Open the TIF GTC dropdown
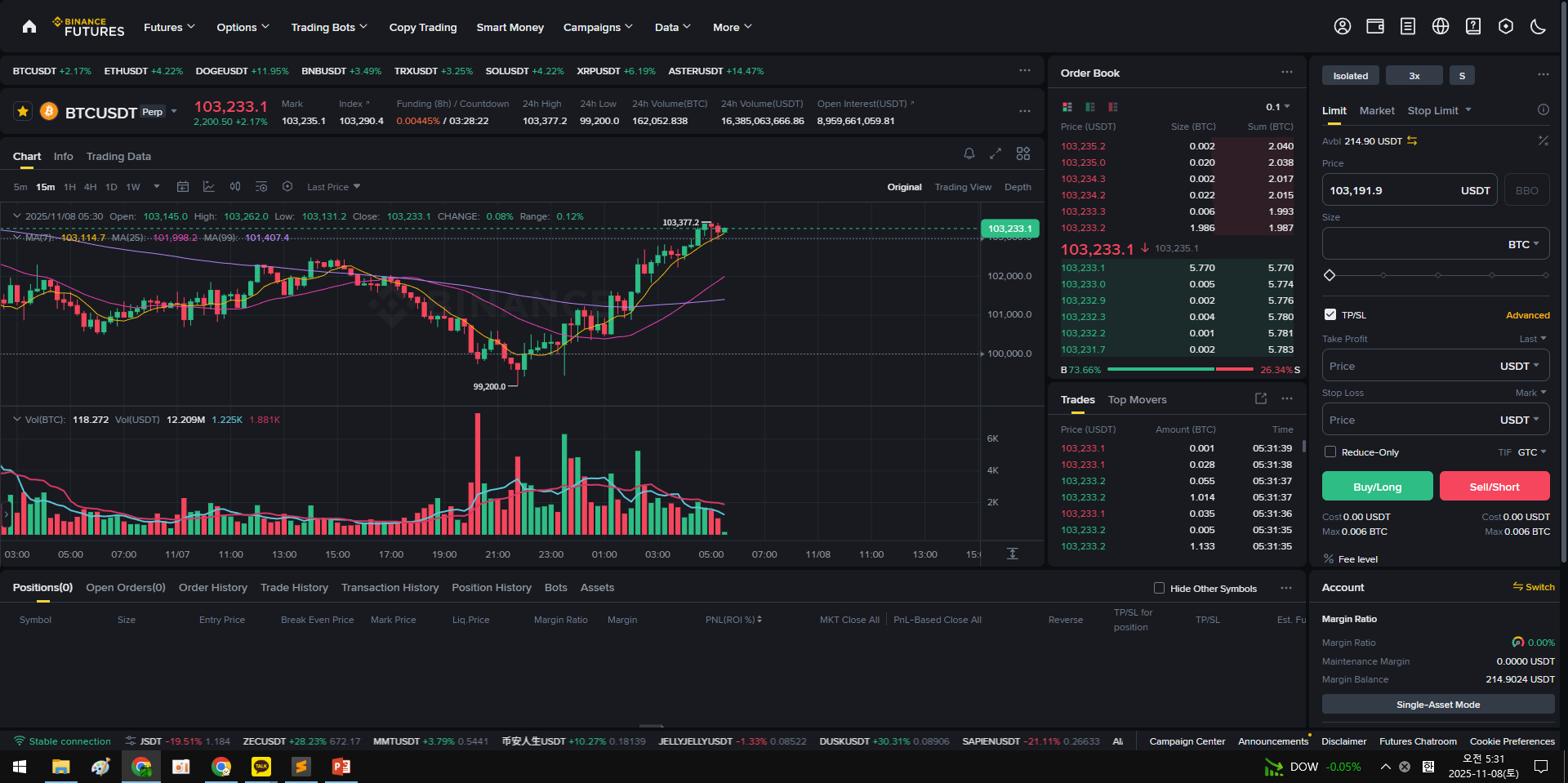 (x=1531, y=452)
